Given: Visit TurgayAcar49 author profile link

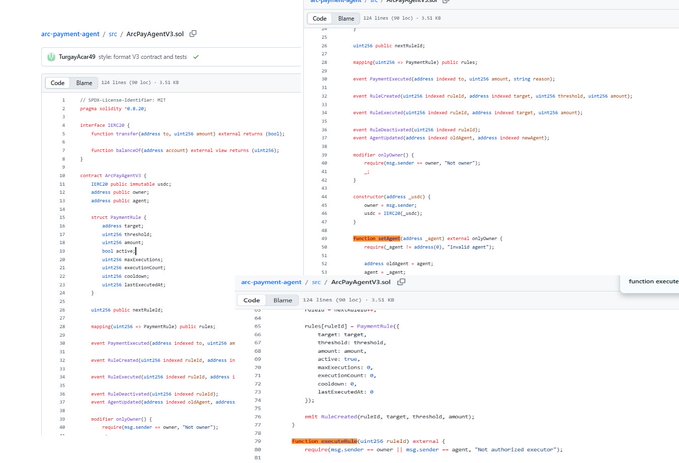Looking at the screenshot, I should click(77, 57).
